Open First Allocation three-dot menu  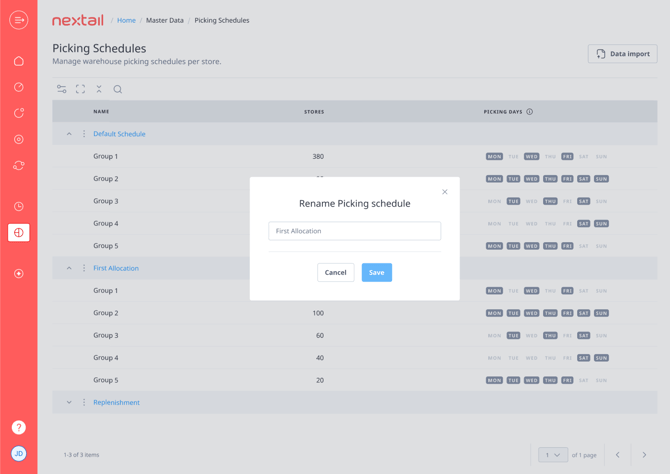tap(84, 268)
